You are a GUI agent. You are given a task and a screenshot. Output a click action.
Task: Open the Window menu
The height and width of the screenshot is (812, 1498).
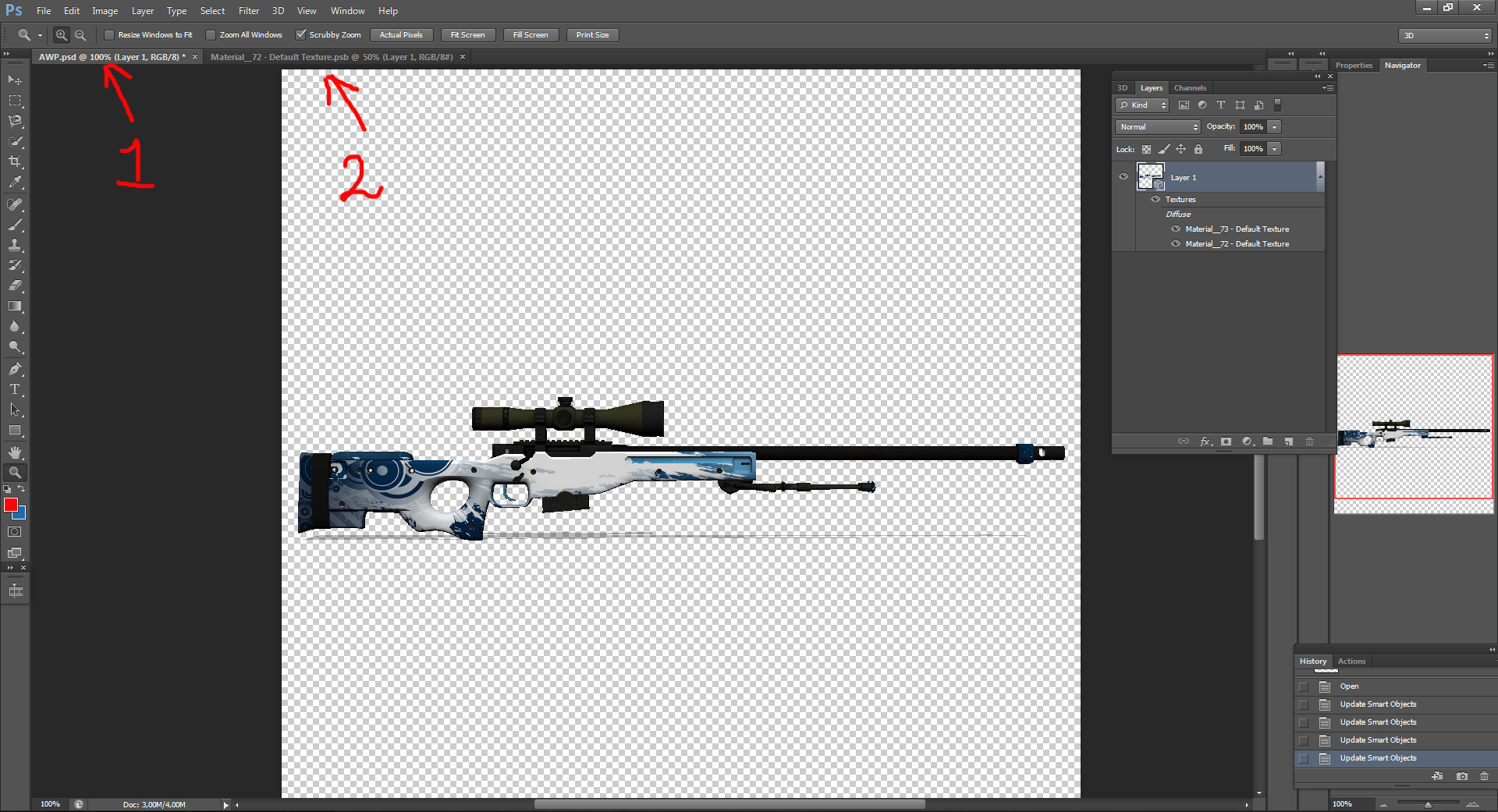click(x=347, y=11)
